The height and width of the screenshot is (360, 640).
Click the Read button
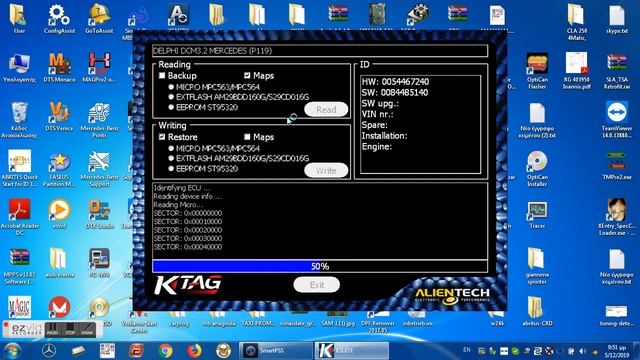[x=326, y=109]
